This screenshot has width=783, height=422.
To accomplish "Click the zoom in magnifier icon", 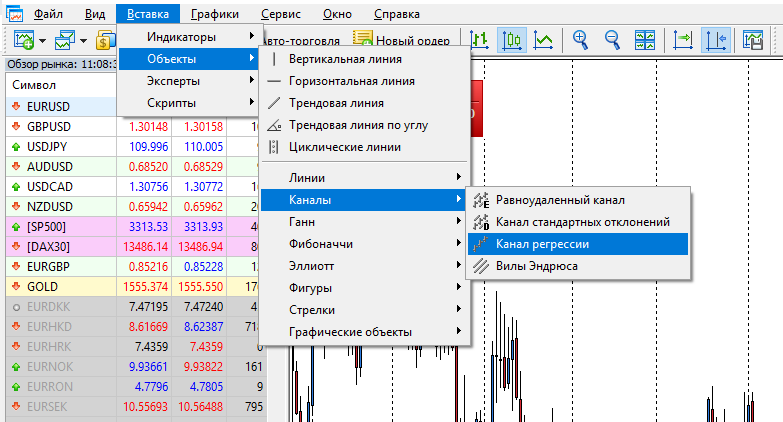I will point(580,40).
